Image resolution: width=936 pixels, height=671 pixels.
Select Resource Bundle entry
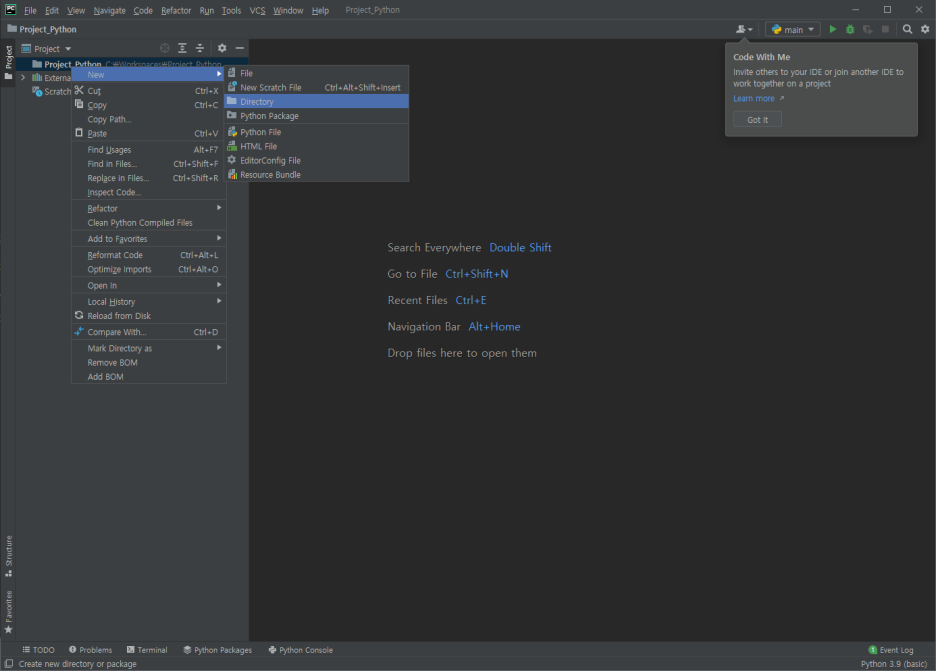[316, 175]
